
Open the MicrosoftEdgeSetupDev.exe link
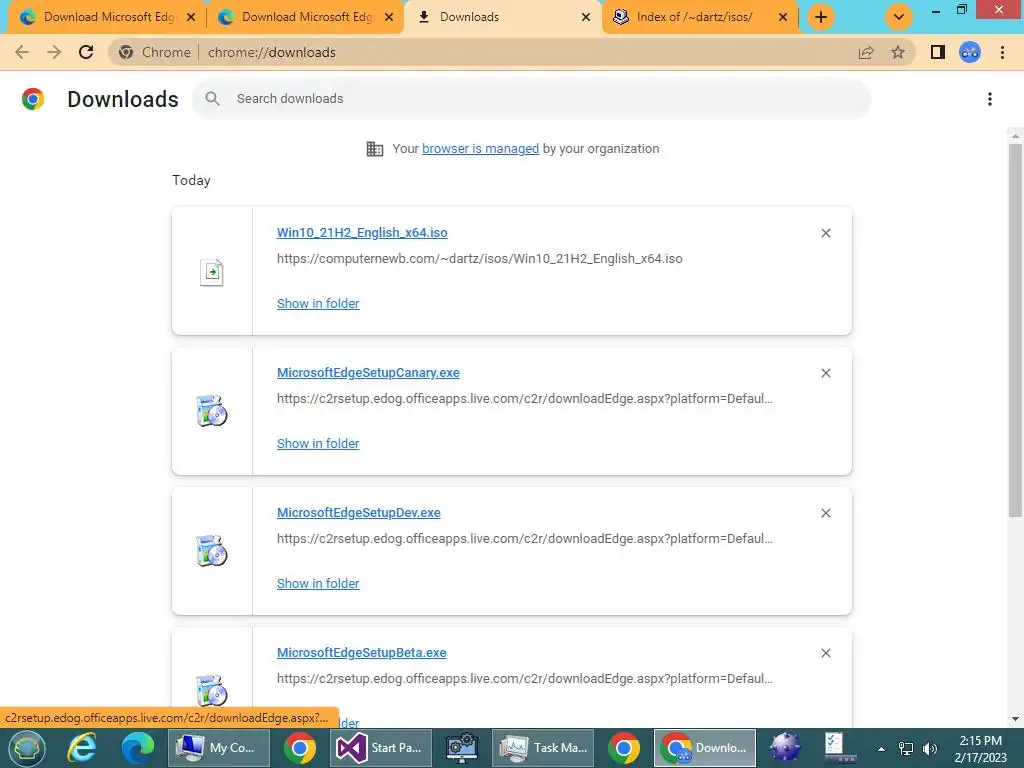click(359, 513)
